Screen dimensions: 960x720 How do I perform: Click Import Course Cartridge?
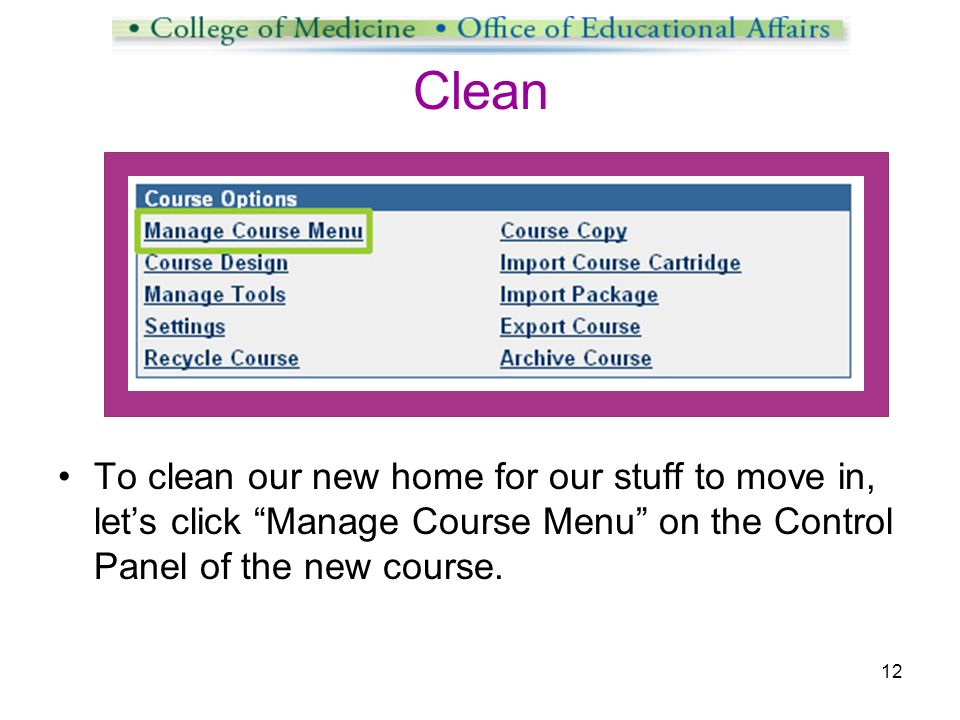click(620, 263)
